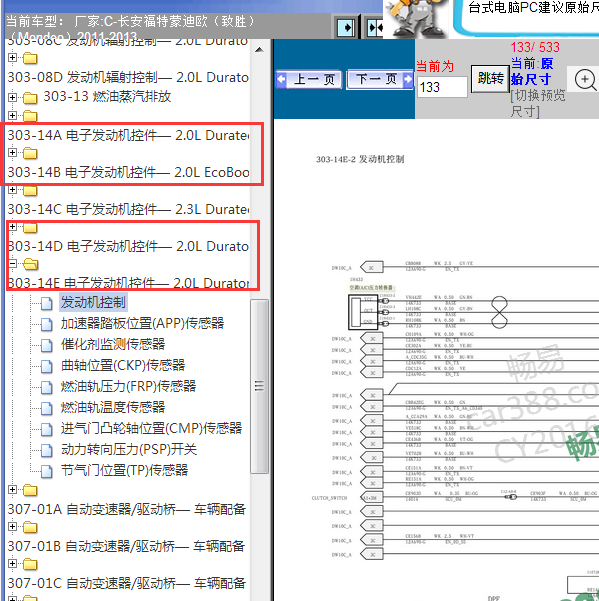This screenshot has width=599, height=601.
Task: Click page icon beside 发动机控制
Action: 47,304
